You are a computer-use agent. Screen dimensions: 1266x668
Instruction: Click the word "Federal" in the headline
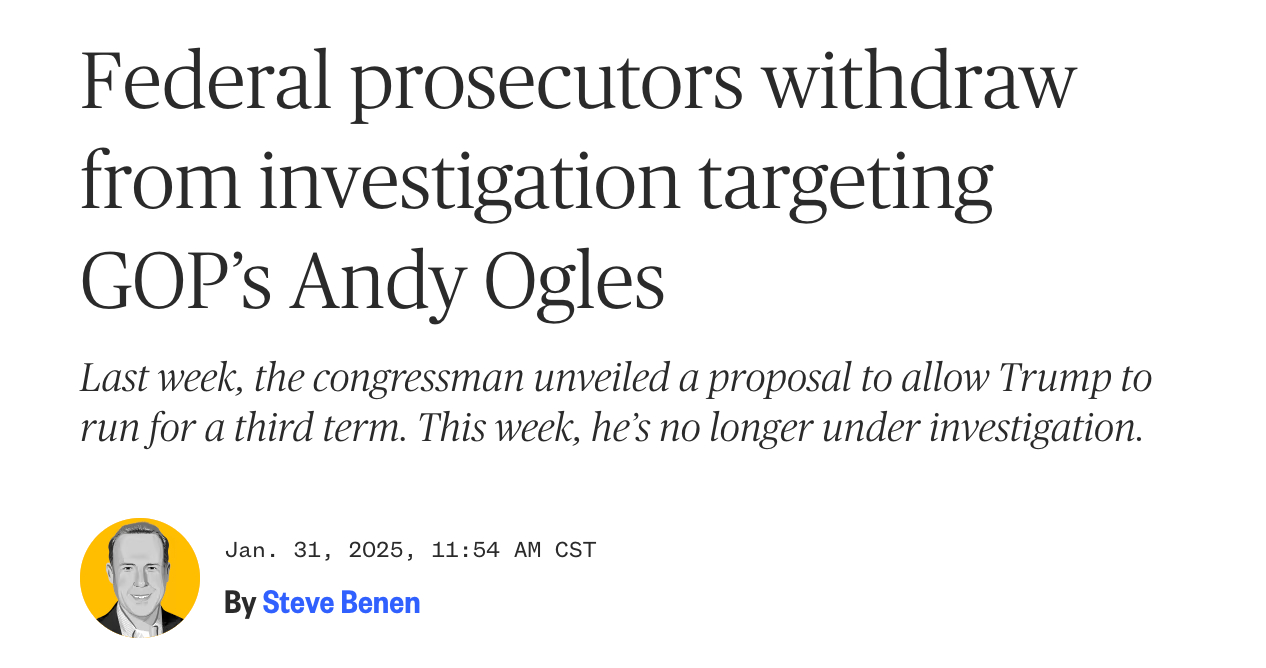(205, 82)
